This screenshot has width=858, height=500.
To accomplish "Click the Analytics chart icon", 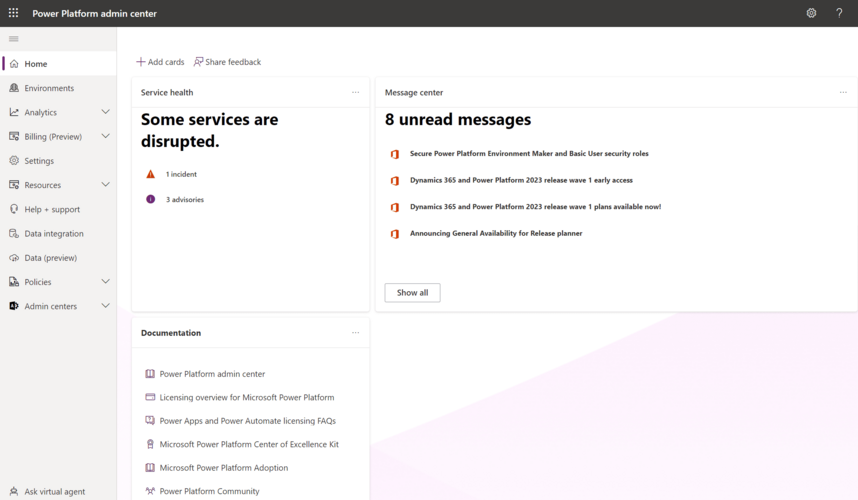I will point(14,112).
